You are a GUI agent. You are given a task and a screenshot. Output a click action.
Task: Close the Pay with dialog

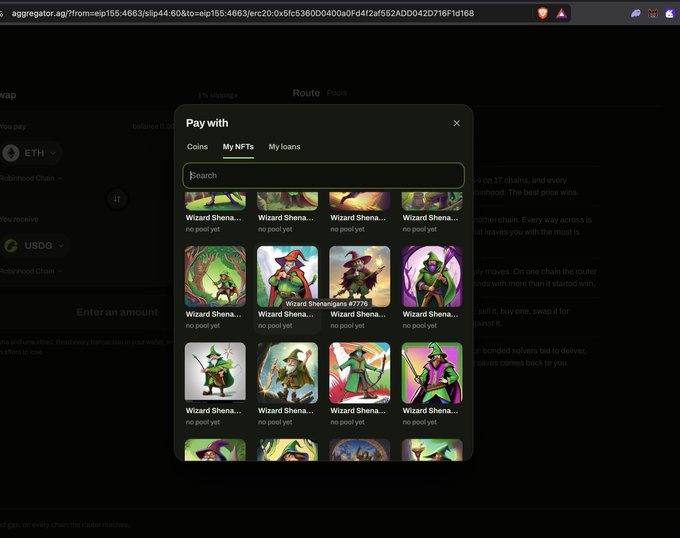click(456, 123)
